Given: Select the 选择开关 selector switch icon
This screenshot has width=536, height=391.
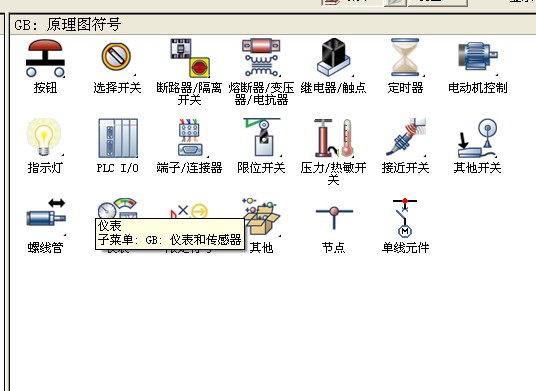Looking at the screenshot, I should 117,58.
